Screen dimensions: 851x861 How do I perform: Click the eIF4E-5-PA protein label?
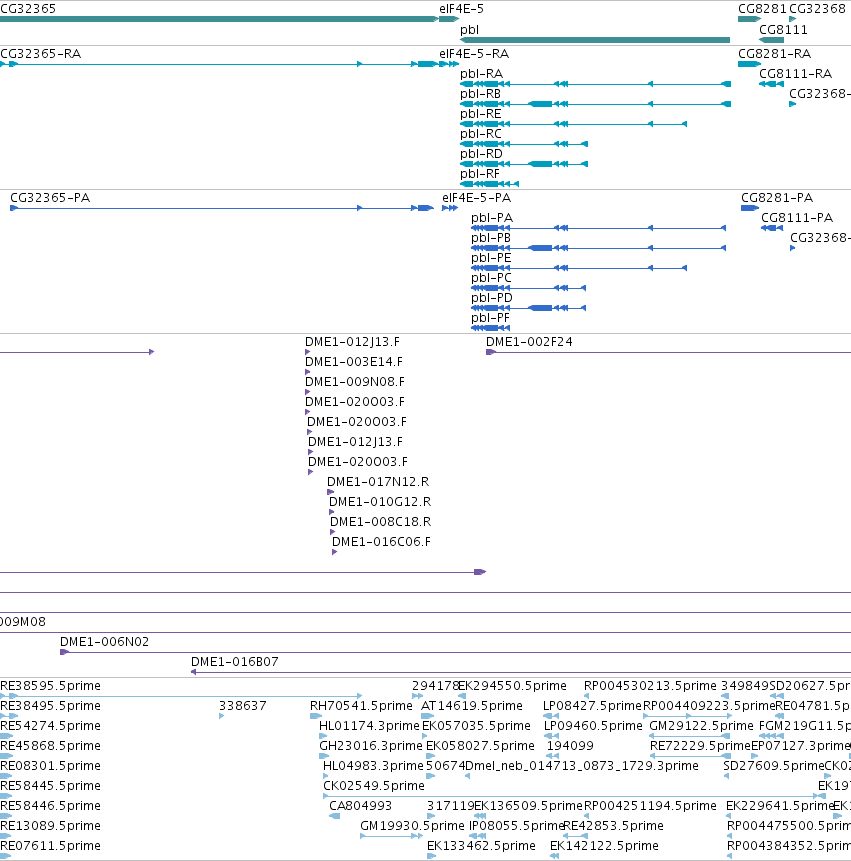pyautogui.click(x=476, y=198)
